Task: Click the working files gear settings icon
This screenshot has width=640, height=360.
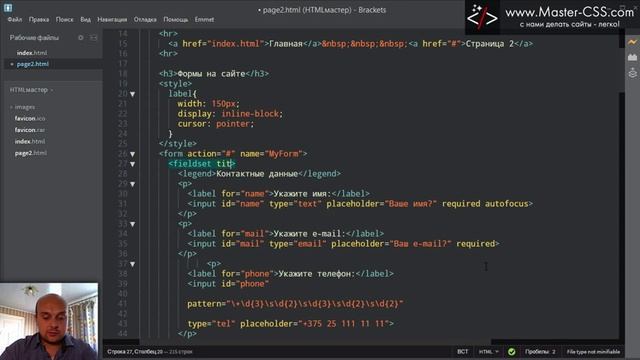Action: coord(81,38)
